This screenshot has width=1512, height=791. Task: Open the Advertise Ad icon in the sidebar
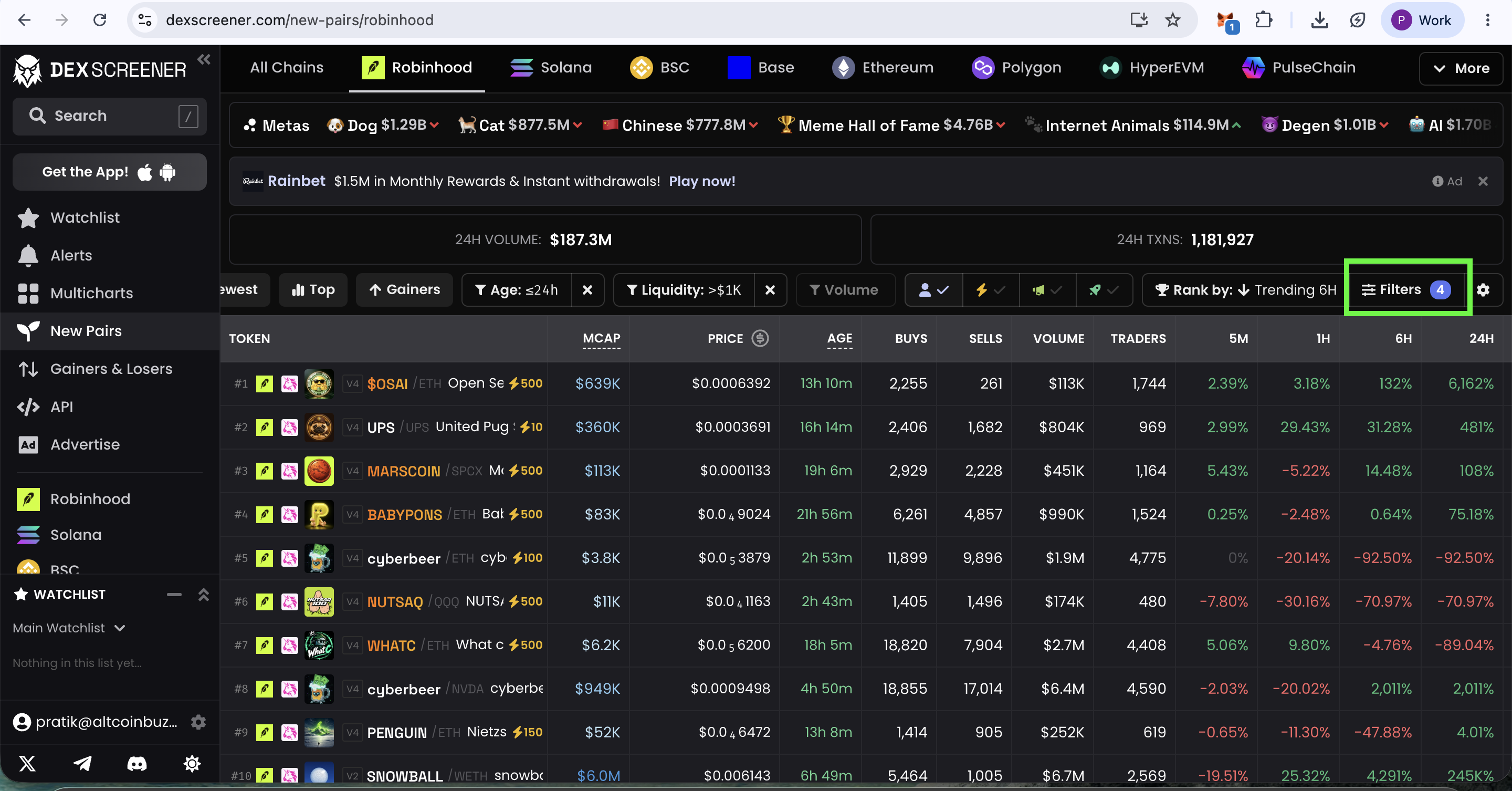pos(28,444)
